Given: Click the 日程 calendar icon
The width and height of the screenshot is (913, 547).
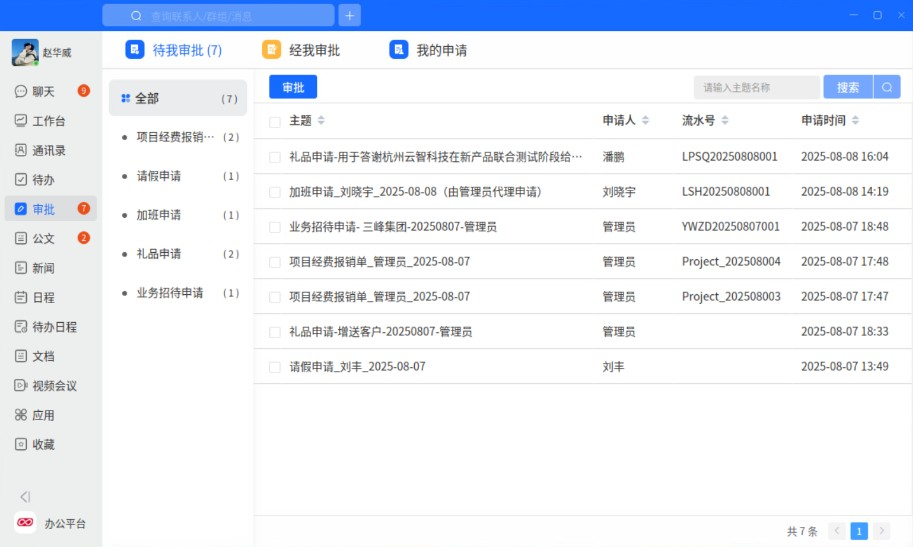Looking at the screenshot, I should tap(21, 297).
